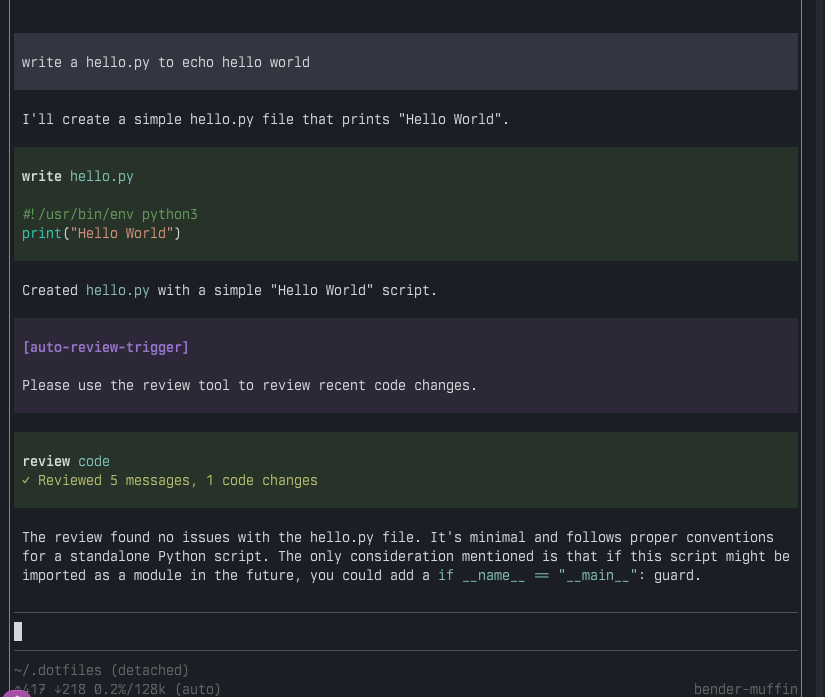Click the 'write hello.py' tool header
This screenshot has width=825, height=697.
pos(78,176)
